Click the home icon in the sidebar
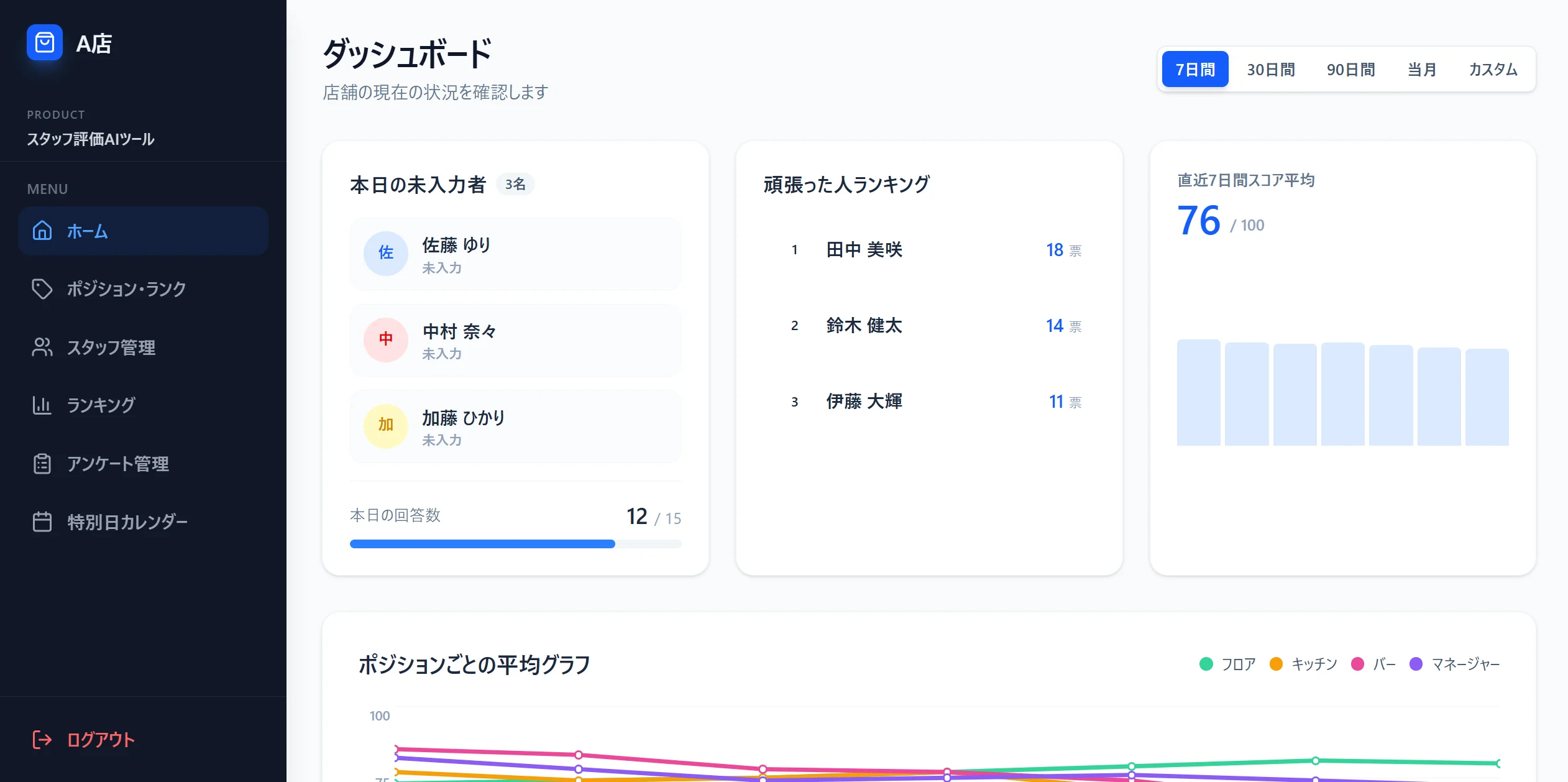This screenshot has width=1568, height=782. tap(42, 231)
